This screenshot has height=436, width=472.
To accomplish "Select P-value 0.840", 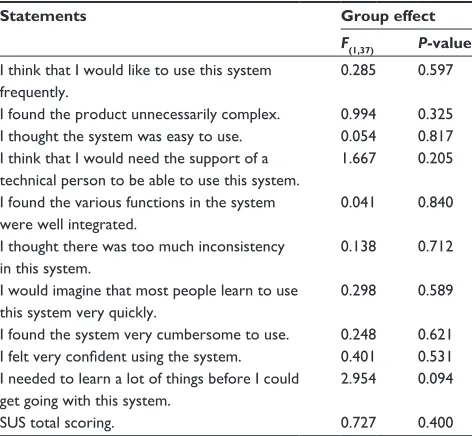I will click(436, 202).
